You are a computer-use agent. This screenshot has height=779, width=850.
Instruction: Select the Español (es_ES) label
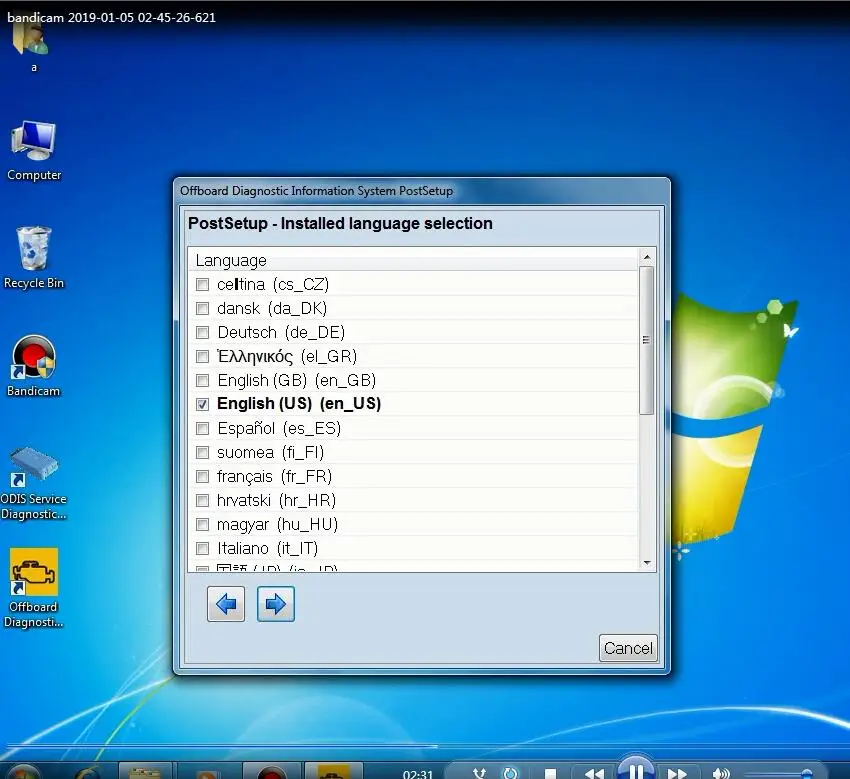pos(279,428)
